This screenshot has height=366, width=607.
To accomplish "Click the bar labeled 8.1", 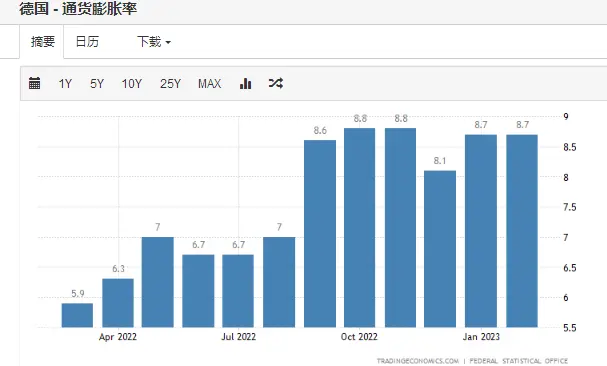I will tap(440, 249).
